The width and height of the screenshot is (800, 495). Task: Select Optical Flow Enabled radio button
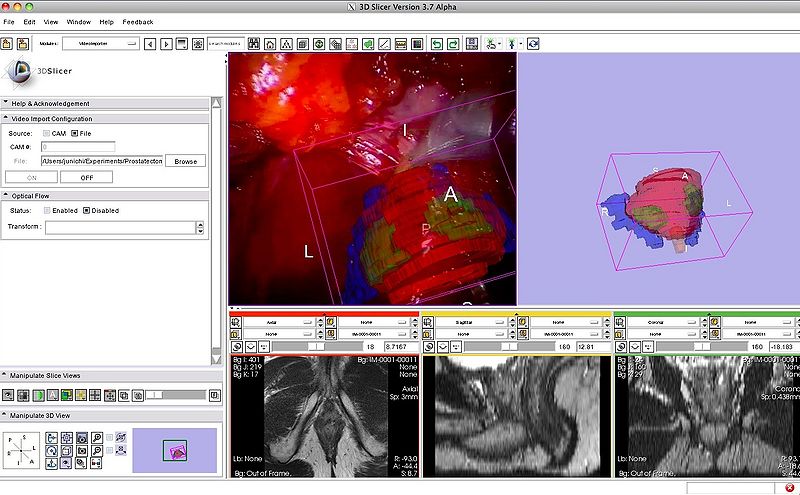point(47,210)
